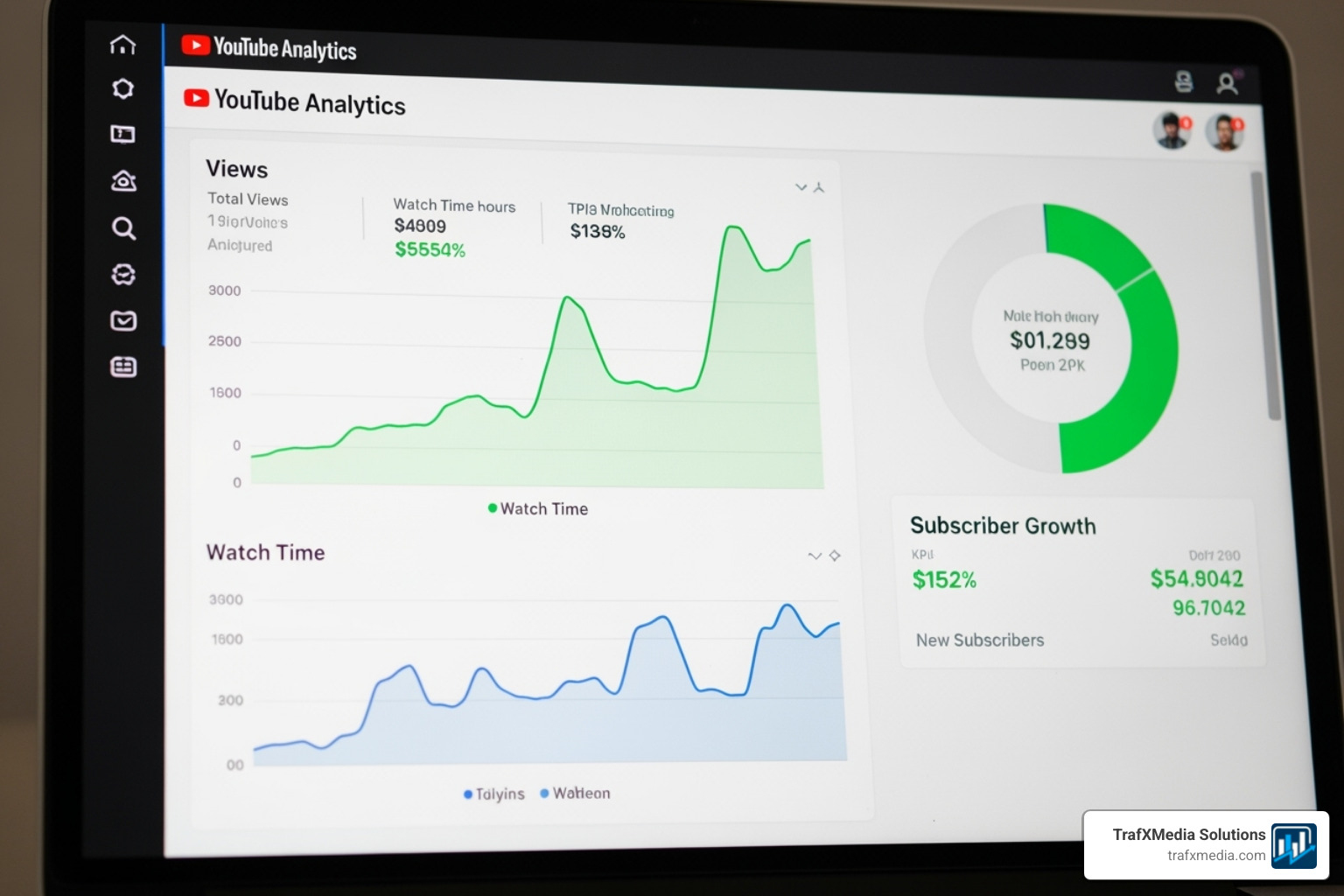Click the Subscriber Growth heading
This screenshot has height=896, width=1344.
(1003, 525)
